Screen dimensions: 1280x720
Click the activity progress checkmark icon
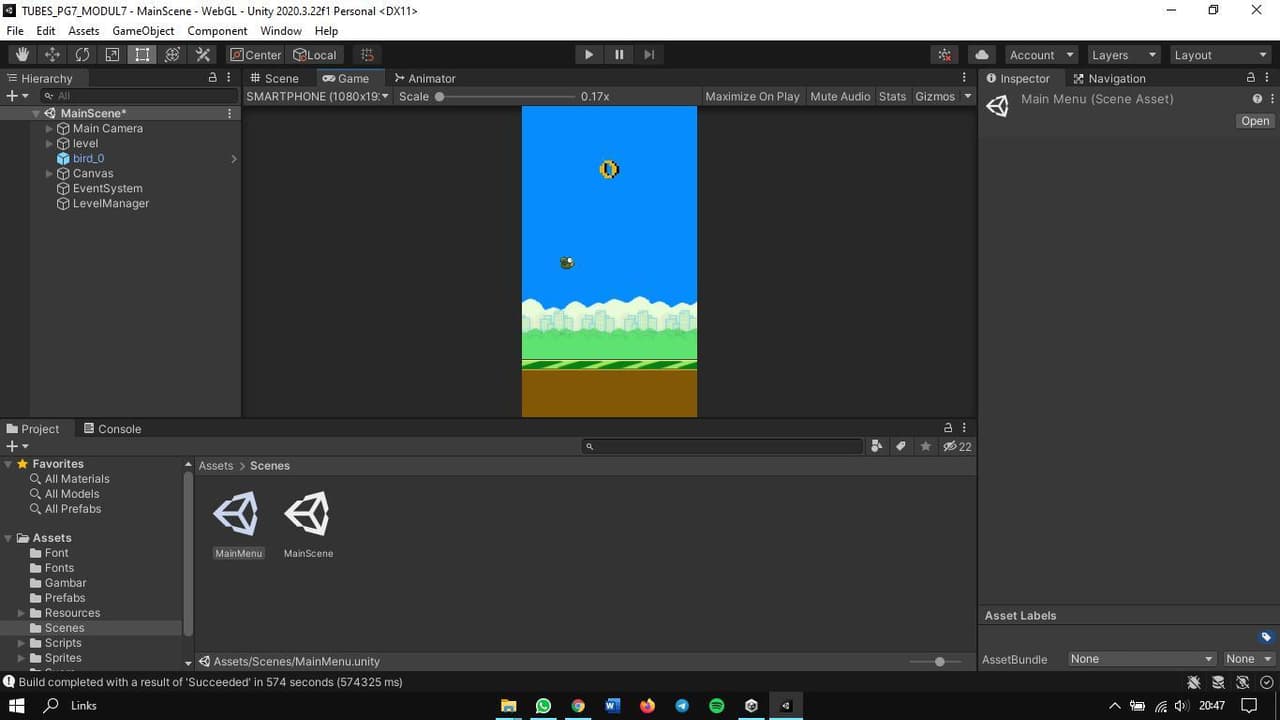point(1267,682)
